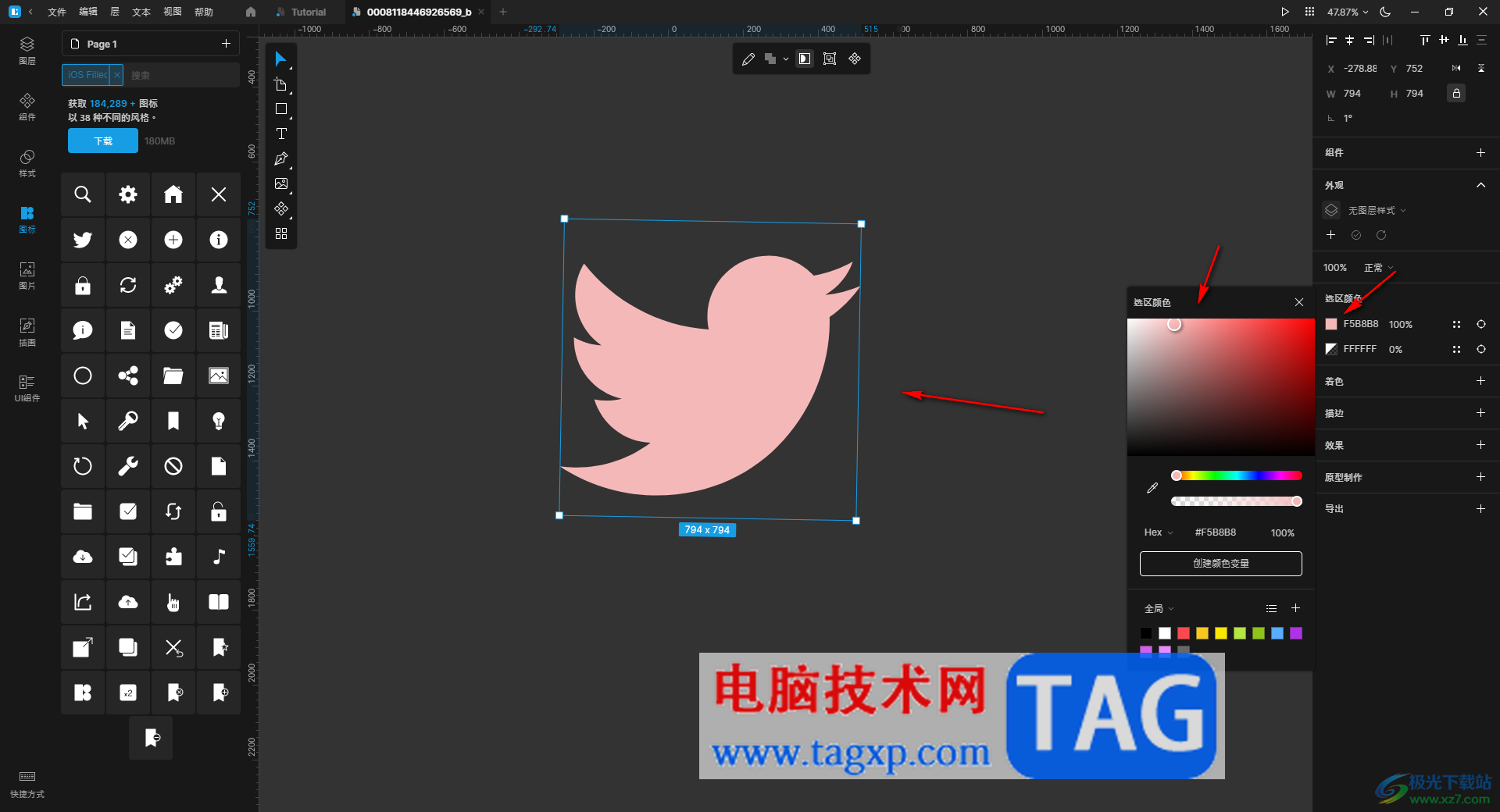Click the W width field showing 794
This screenshot has height=812, width=1500.
1352,94
